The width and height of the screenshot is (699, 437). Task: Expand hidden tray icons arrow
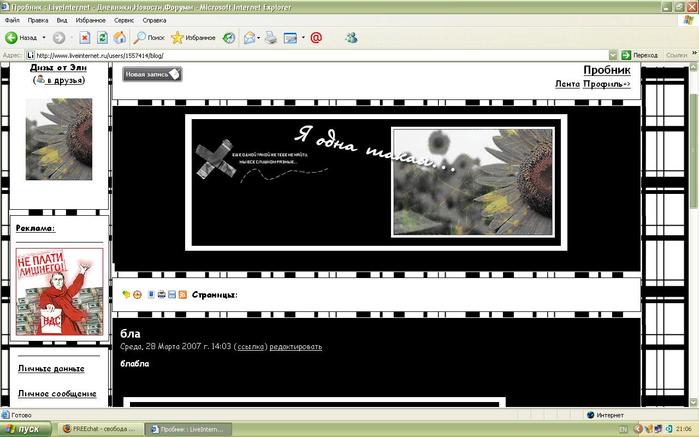(x=638, y=429)
